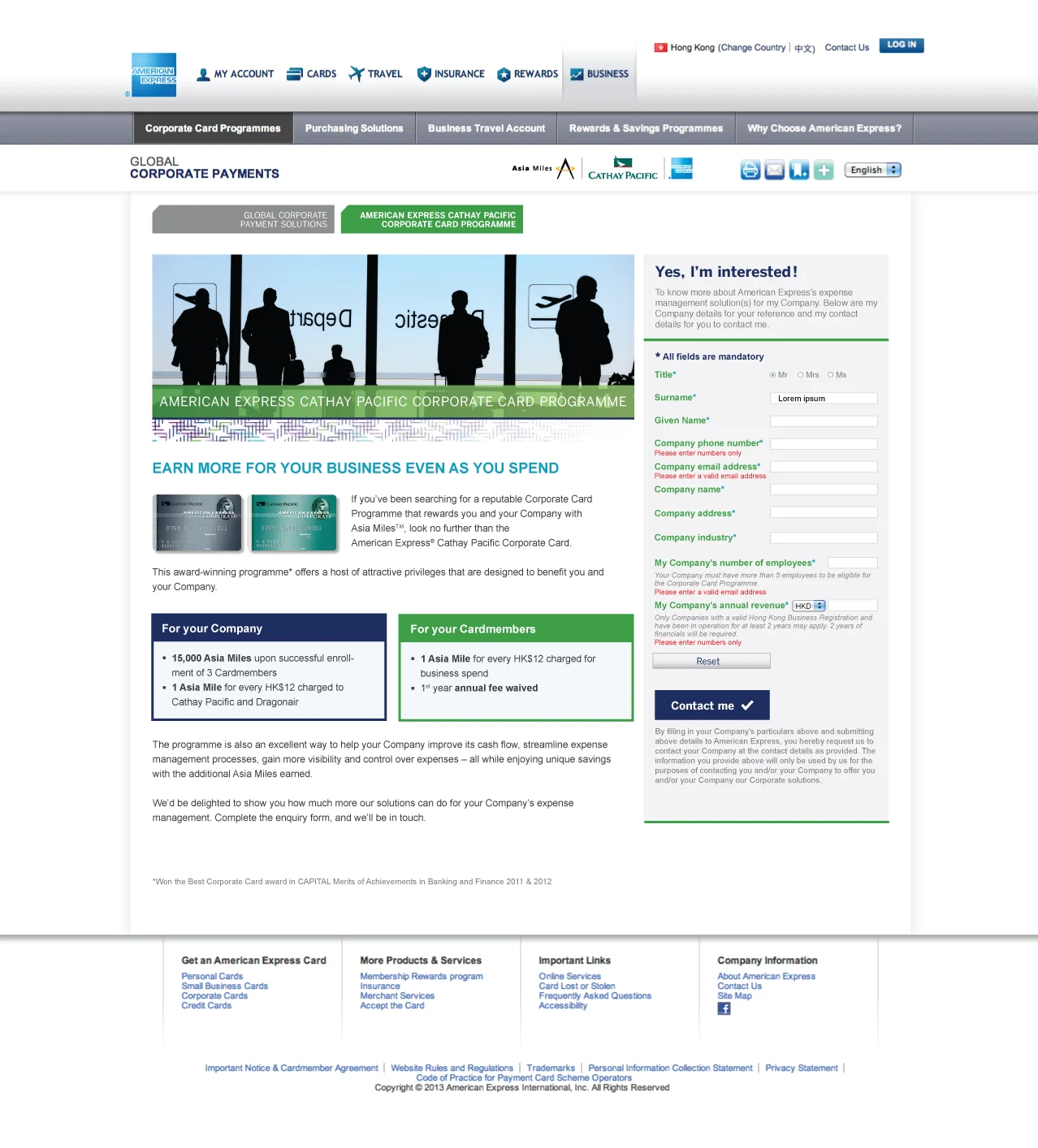Open the HKD currency selector

[808, 605]
